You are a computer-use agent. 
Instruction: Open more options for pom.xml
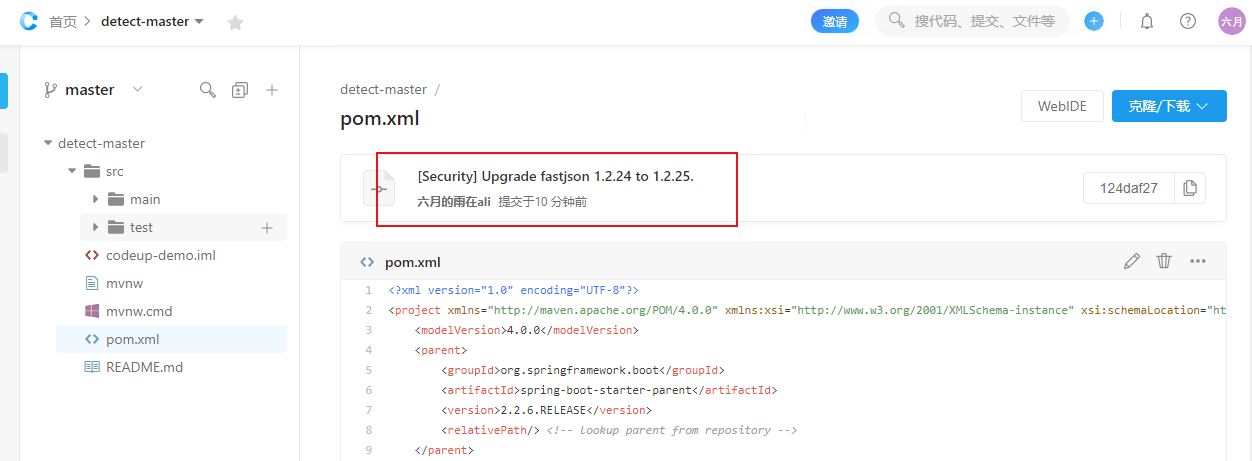pyautogui.click(x=1198, y=261)
